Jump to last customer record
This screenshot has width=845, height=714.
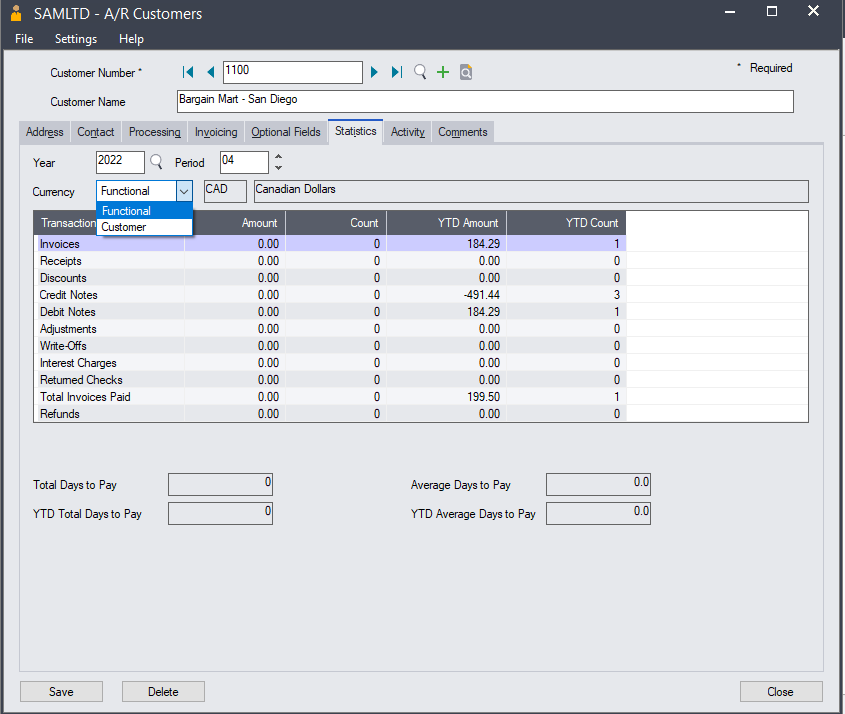tap(397, 72)
